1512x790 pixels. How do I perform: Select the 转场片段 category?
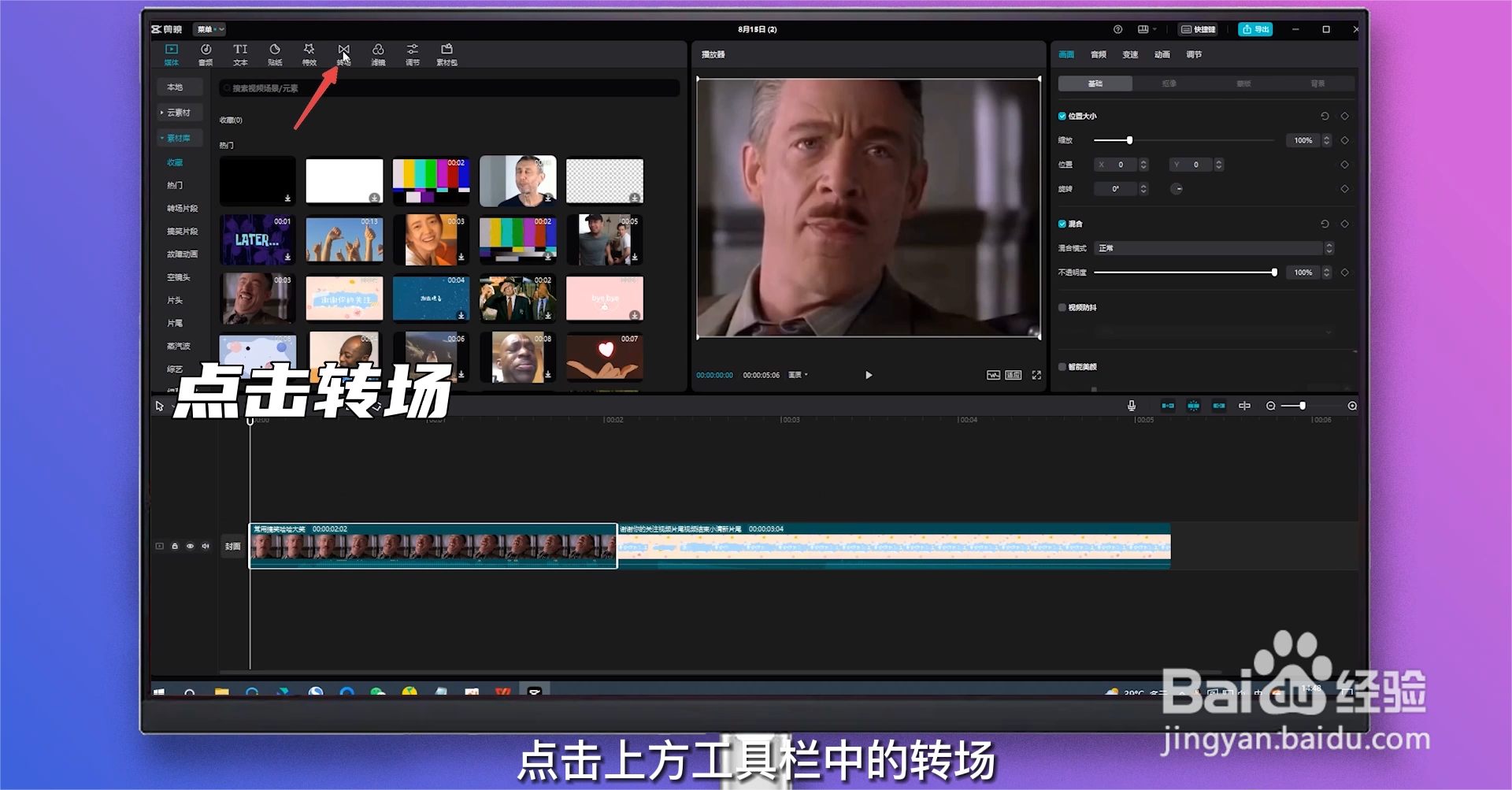point(182,208)
